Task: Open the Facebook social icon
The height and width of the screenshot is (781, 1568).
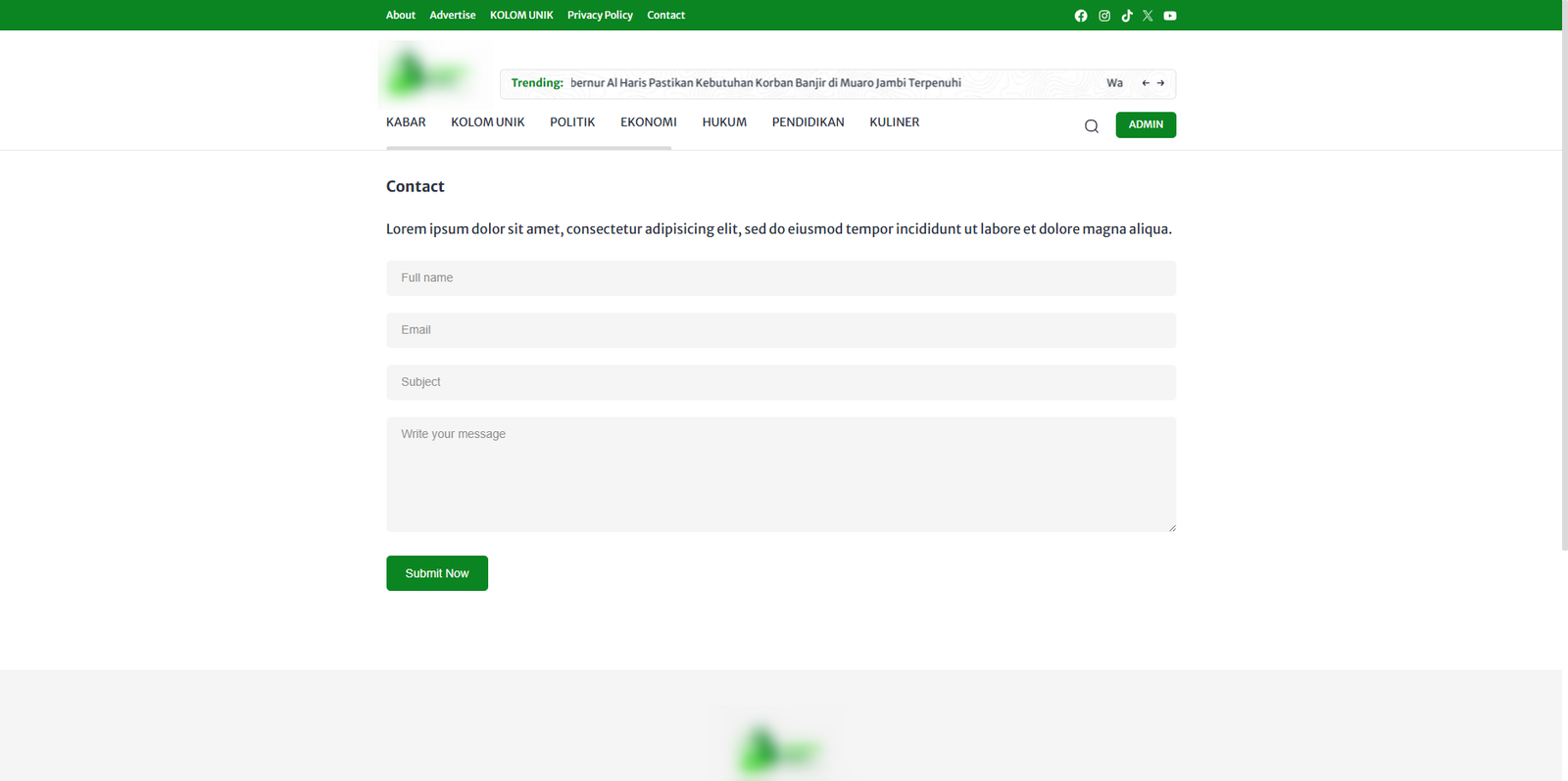Action: pos(1080,16)
